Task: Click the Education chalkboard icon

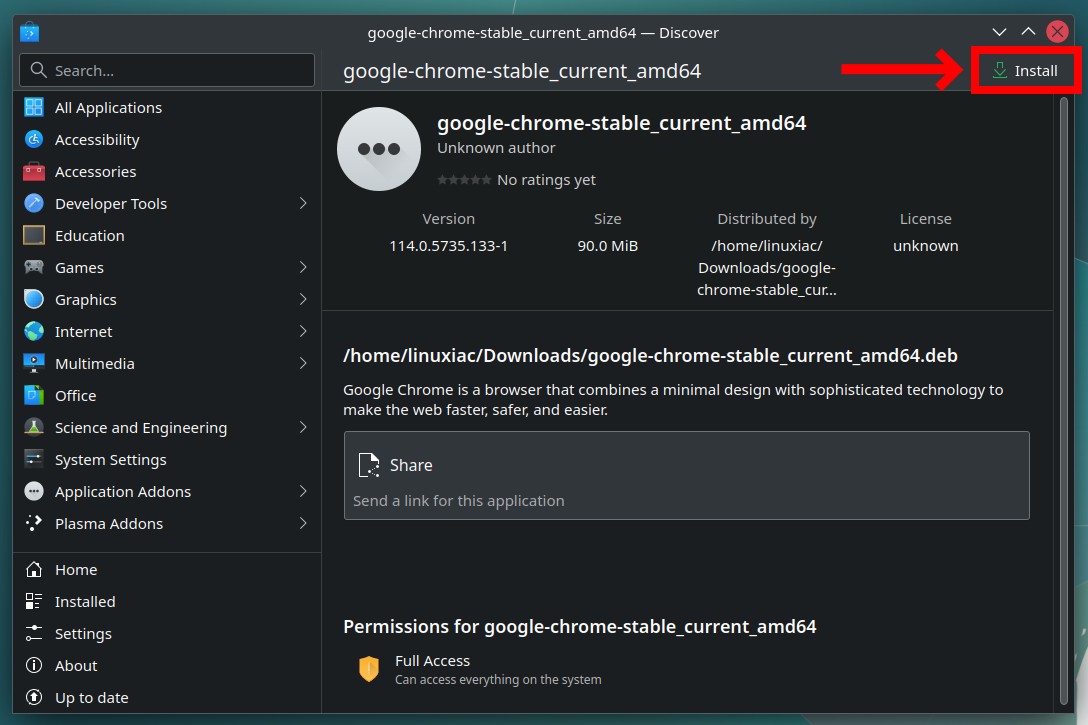Action: (x=33, y=235)
